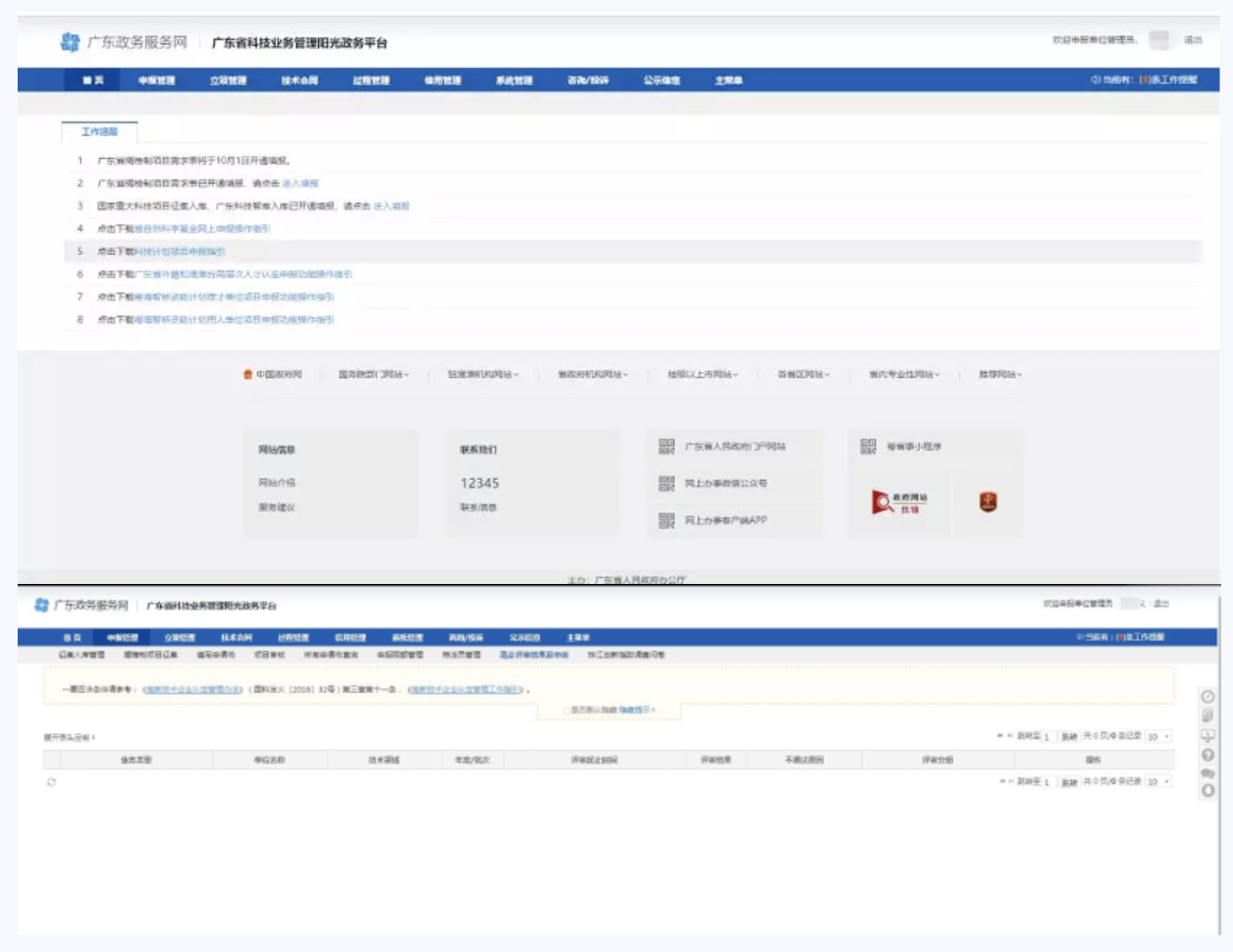
Task: Select the 工作提醒 tab
Action: pyautogui.click(x=99, y=132)
